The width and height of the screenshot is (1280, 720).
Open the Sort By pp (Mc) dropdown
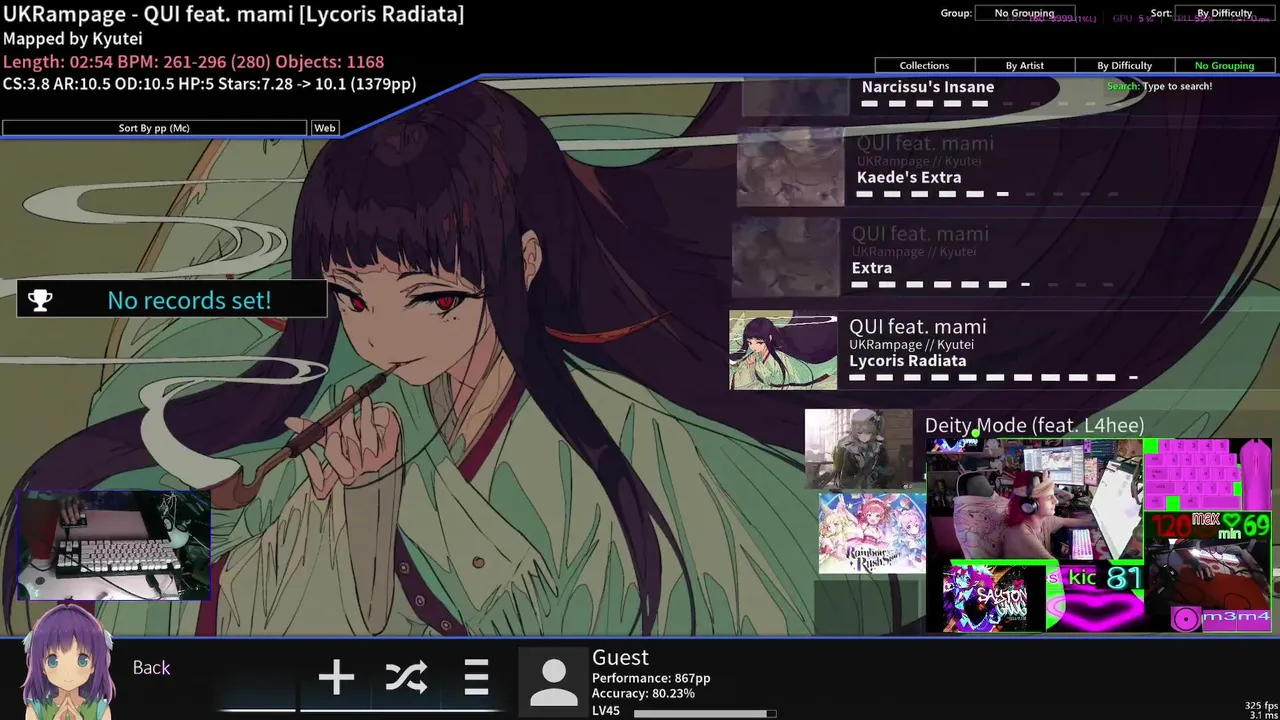154,128
